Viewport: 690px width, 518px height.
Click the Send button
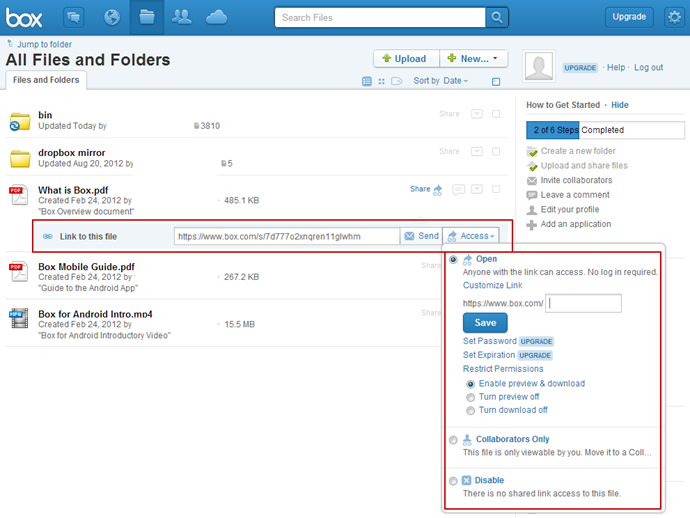click(422, 236)
